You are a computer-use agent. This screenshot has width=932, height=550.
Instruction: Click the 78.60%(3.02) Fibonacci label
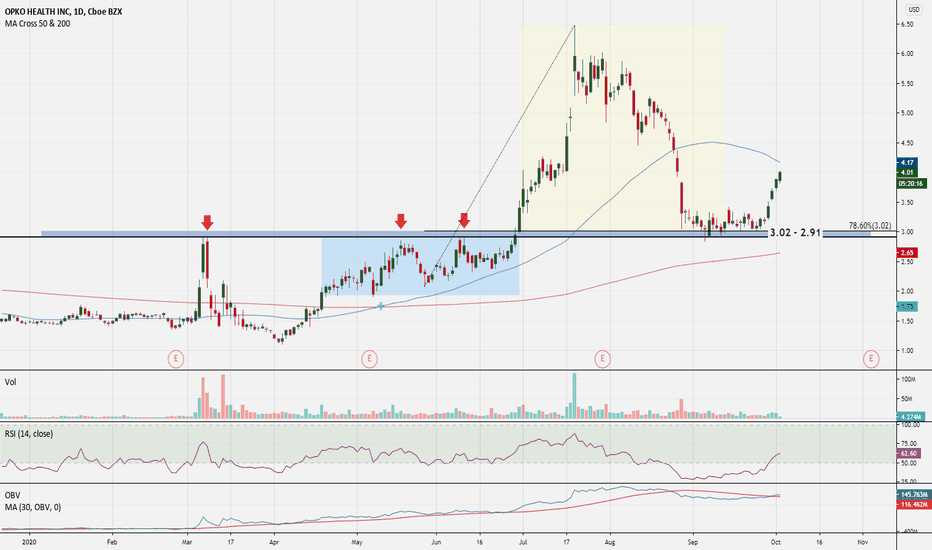(870, 226)
